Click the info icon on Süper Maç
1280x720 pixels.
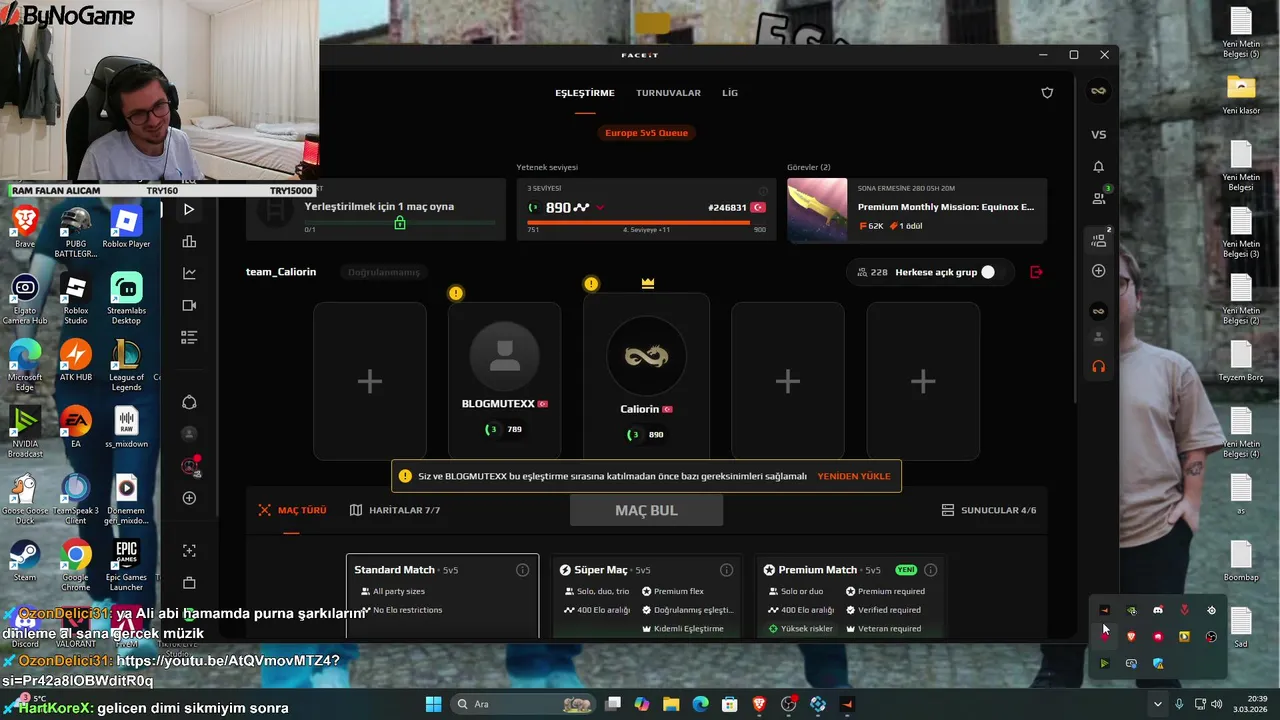726,570
